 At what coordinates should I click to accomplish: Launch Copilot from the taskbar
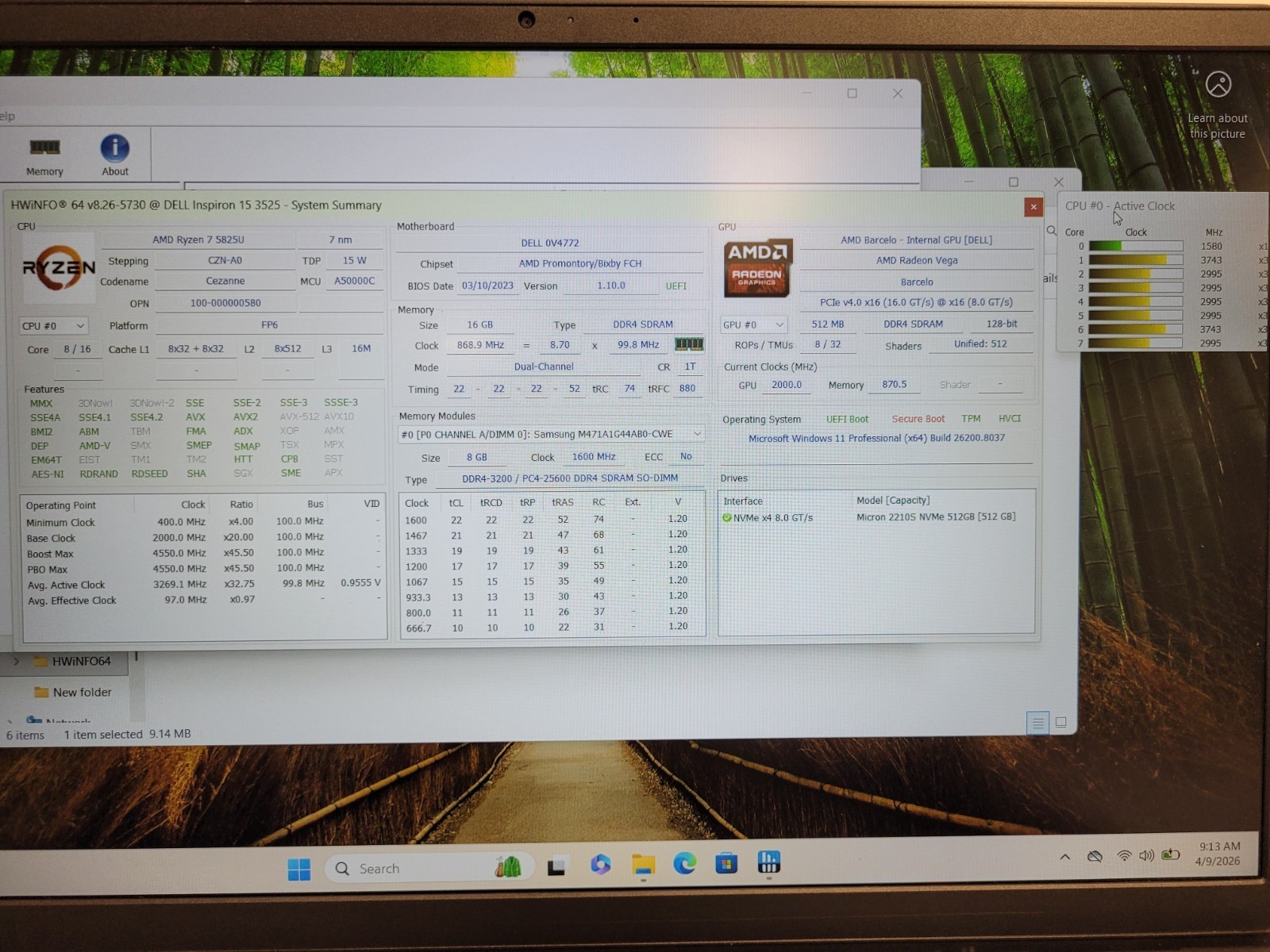(x=600, y=865)
